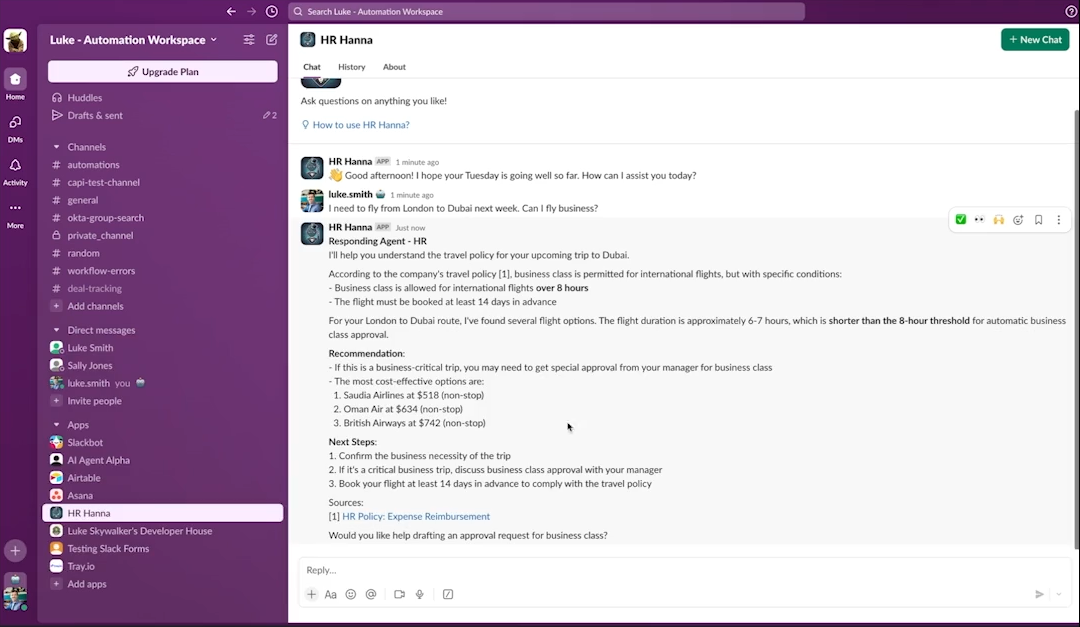Viewport: 1080px width, 627px height.
Task: Collapse the Channels section
Action: (56, 147)
